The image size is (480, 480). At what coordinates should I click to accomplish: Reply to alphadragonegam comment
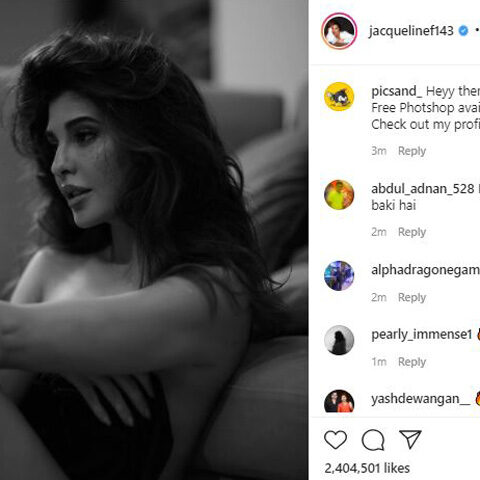[412, 297]
